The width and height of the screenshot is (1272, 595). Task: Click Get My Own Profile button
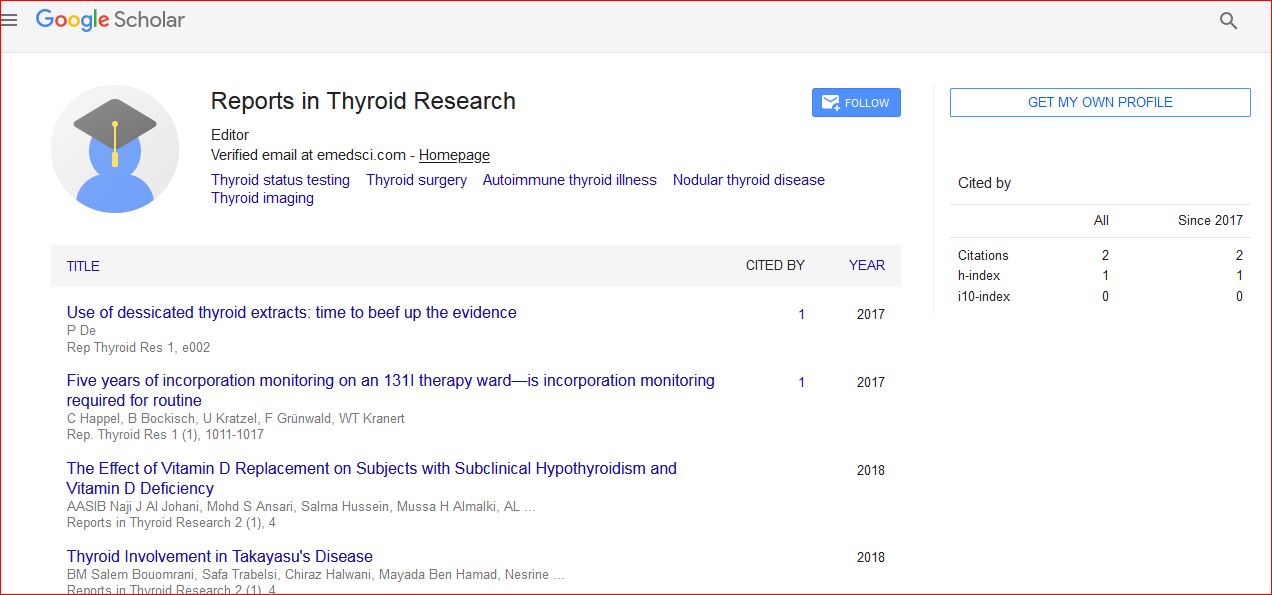pos(1099,102)
